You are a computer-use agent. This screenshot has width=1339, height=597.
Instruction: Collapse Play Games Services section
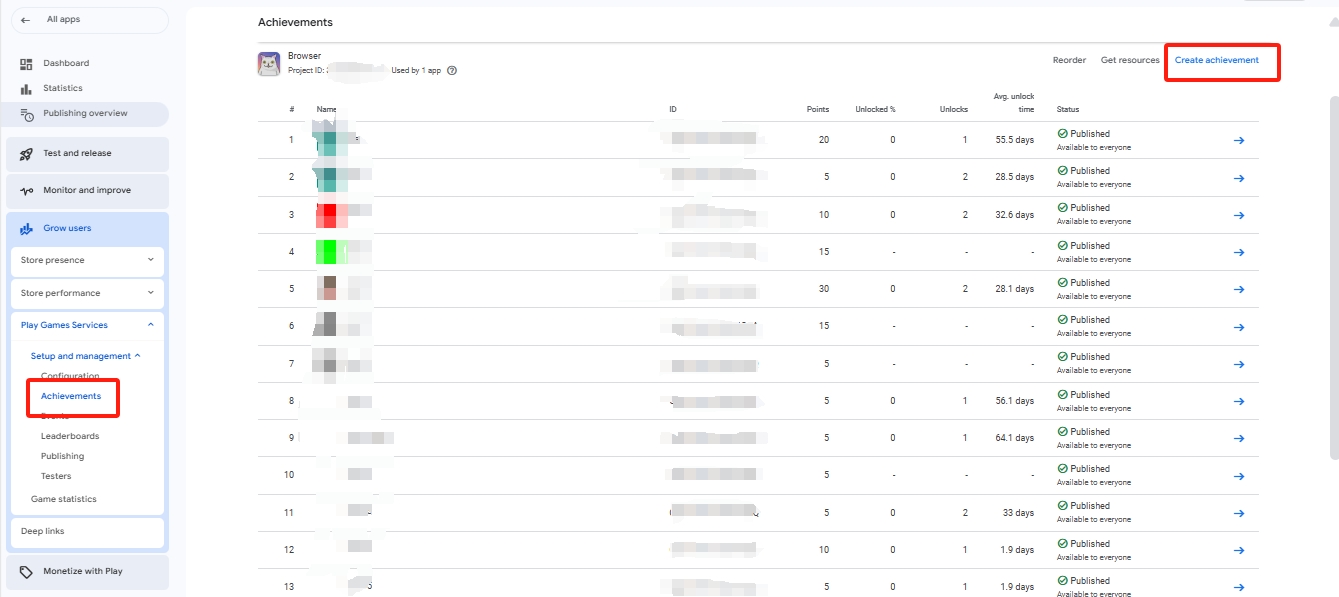(85, 325)
